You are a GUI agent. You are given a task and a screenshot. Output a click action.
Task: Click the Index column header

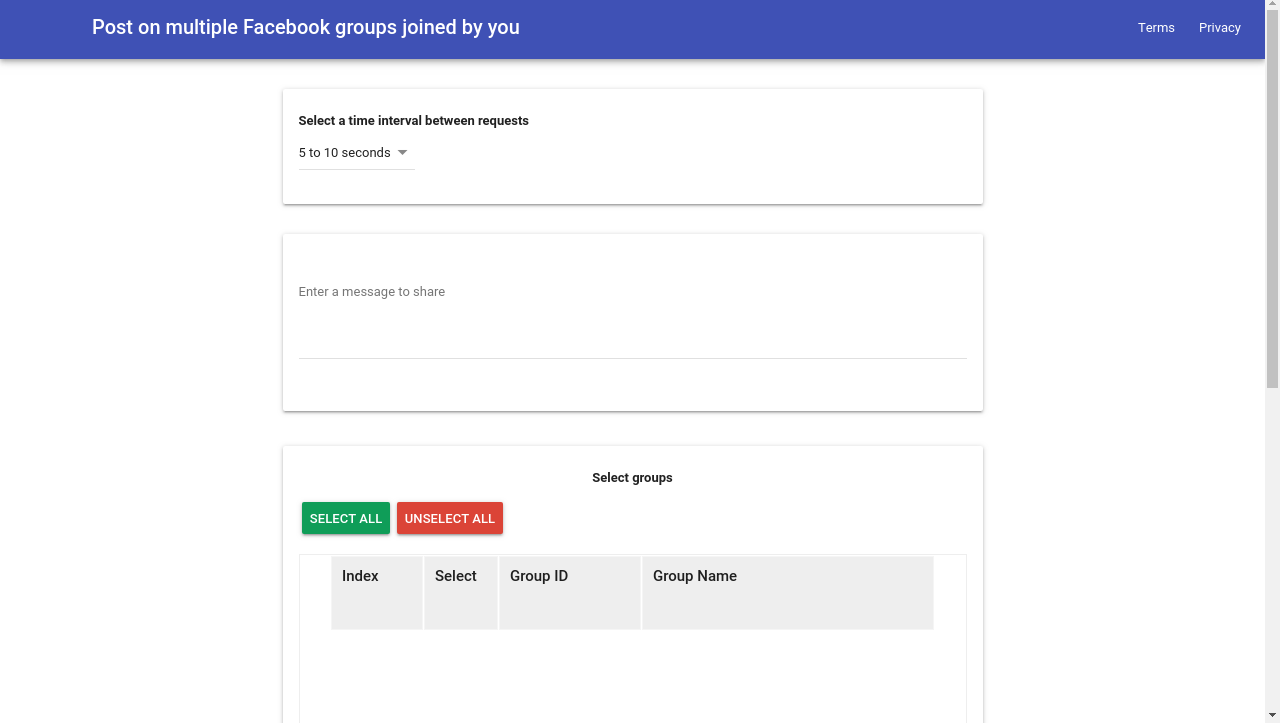(377, 593)
